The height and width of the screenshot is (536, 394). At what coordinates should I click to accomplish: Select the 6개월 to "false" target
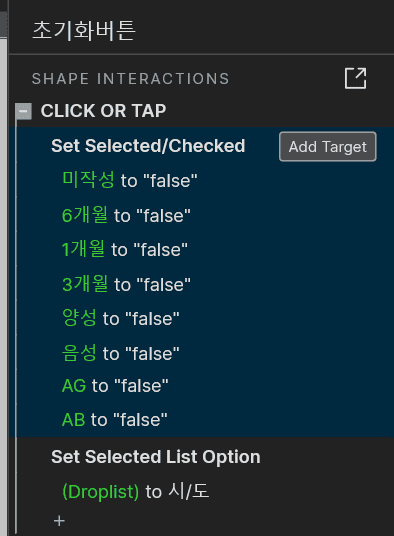click(x=126, y=215)
